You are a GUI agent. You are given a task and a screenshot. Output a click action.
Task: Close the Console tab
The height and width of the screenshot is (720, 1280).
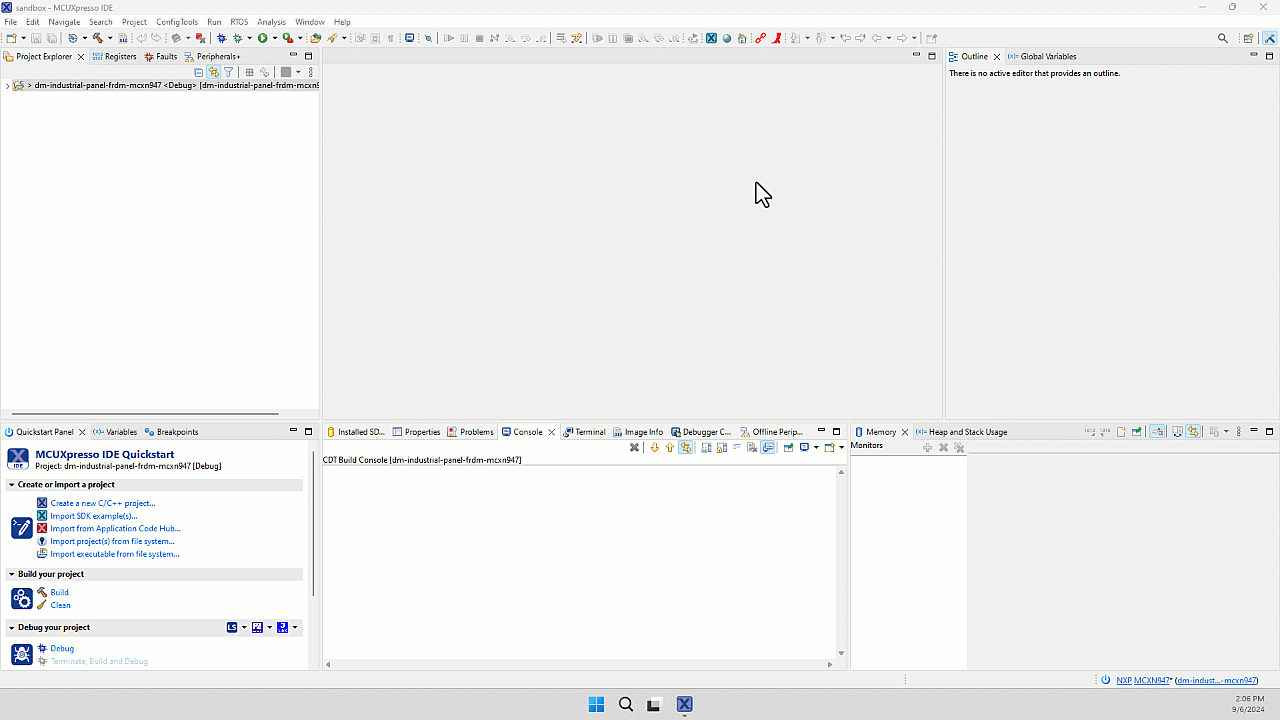click(551, 432)
